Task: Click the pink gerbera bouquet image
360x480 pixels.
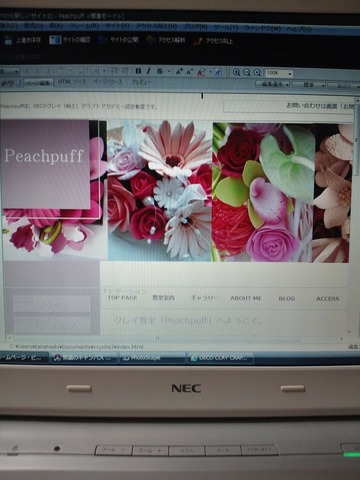Action: (160, 190)
